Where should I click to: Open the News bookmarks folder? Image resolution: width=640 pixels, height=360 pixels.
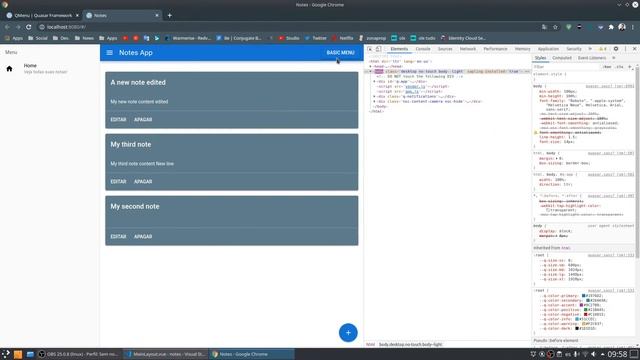84,38
